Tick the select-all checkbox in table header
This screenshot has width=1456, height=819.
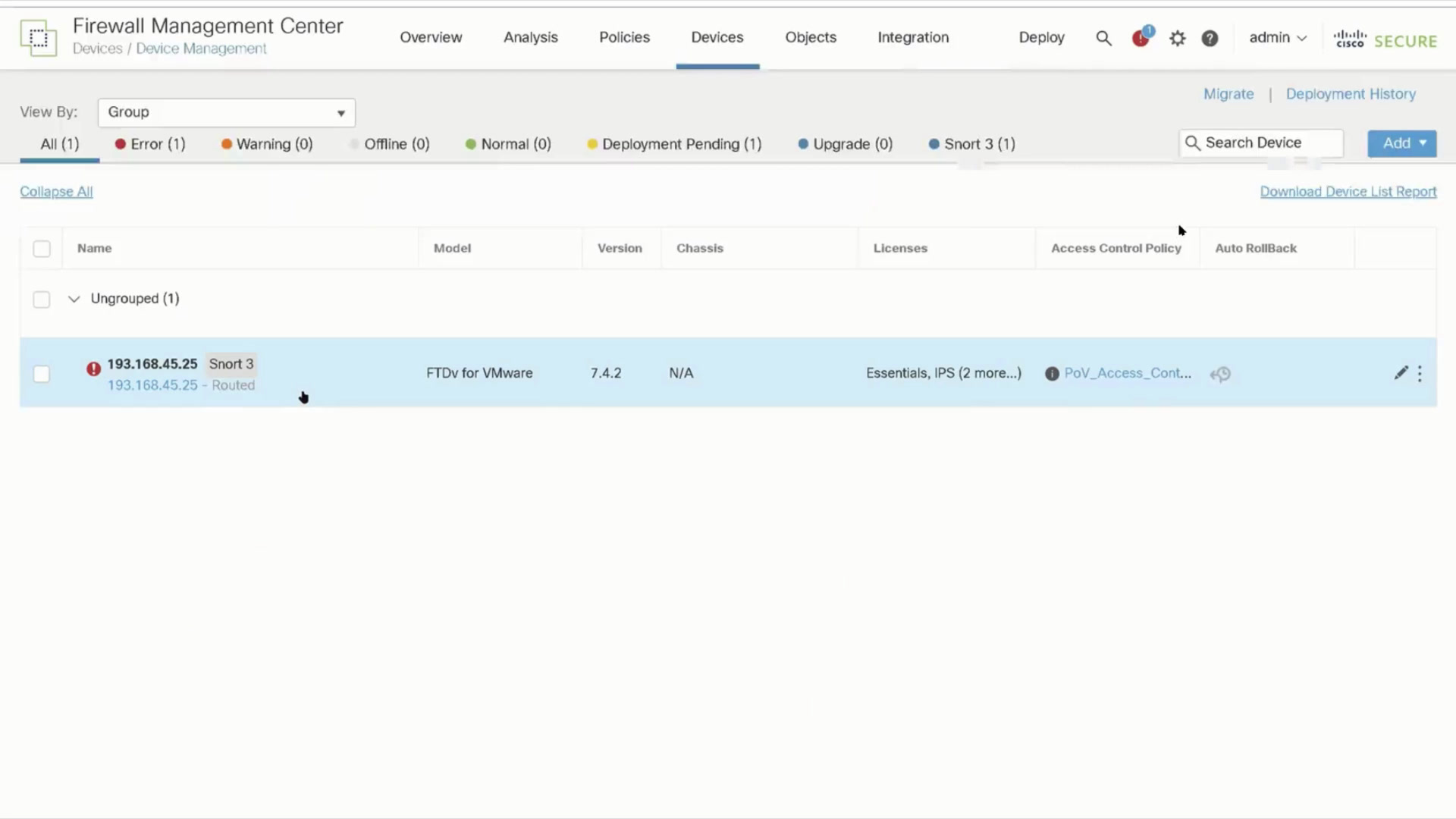click(42, 249)
